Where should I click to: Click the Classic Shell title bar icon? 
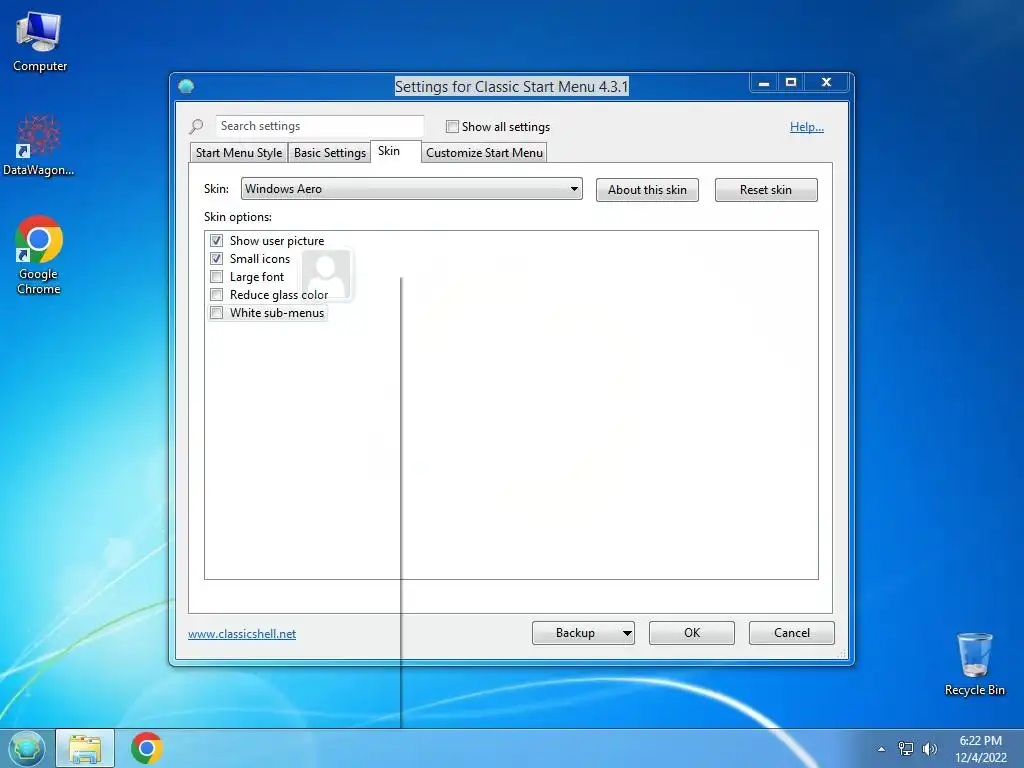click(x=186, y=86)
